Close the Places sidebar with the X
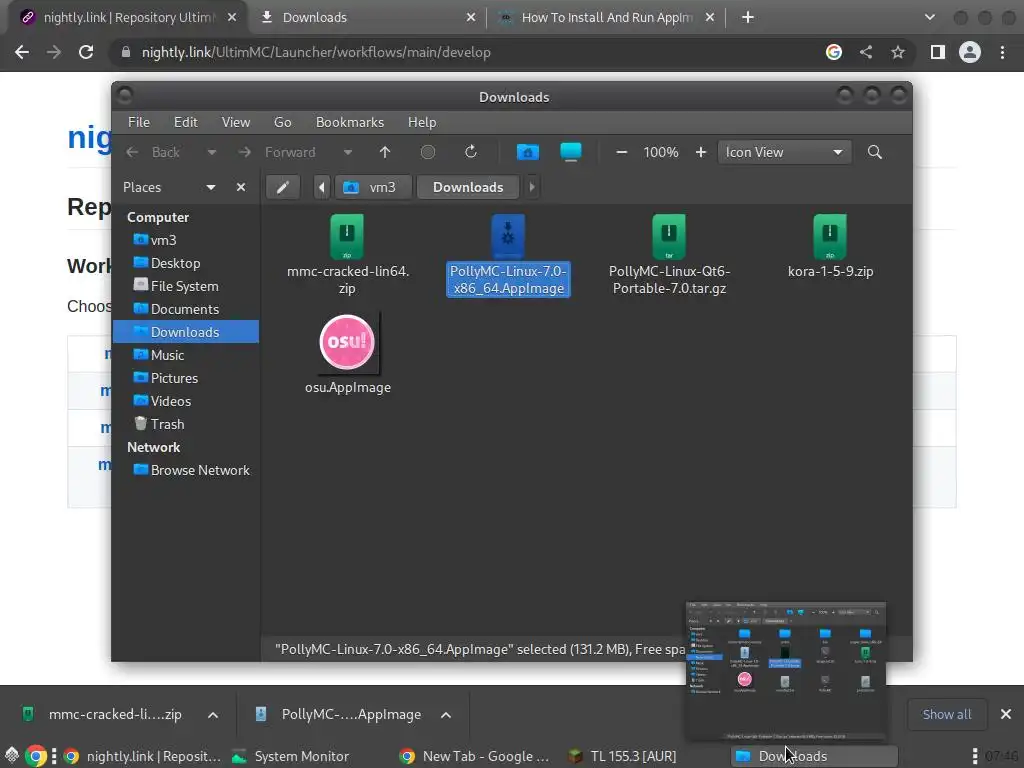The height and width of the screenshot is (768, 1024). click(241, 187)
